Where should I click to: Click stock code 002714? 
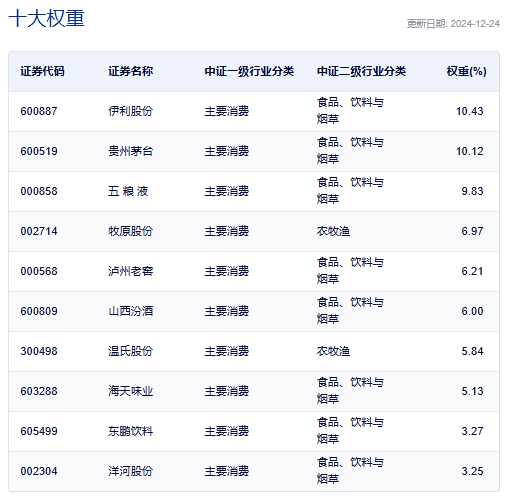pyautogui.click(x=39, y=231)
